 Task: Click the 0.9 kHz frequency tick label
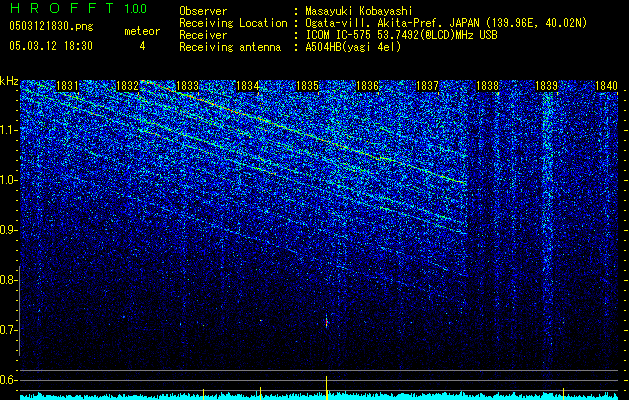tap(9, 230)
